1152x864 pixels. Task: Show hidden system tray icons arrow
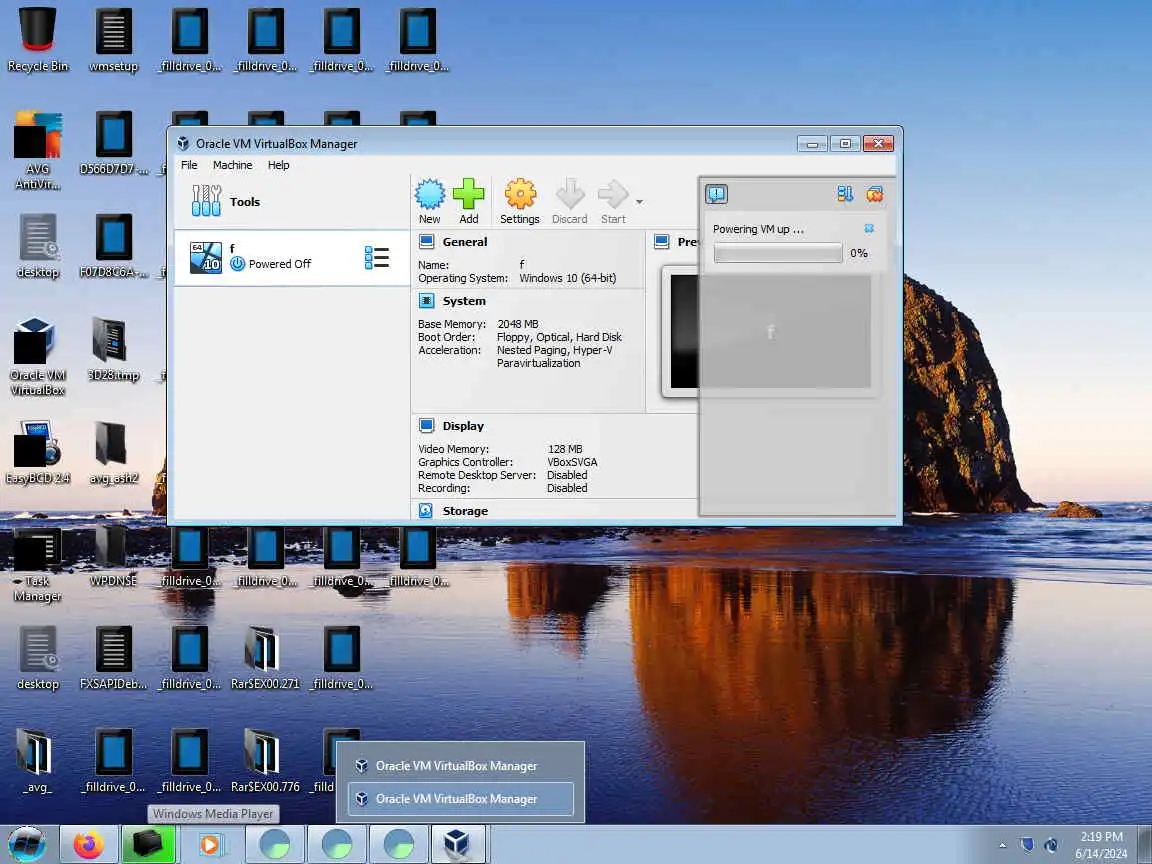point(1002,846)
